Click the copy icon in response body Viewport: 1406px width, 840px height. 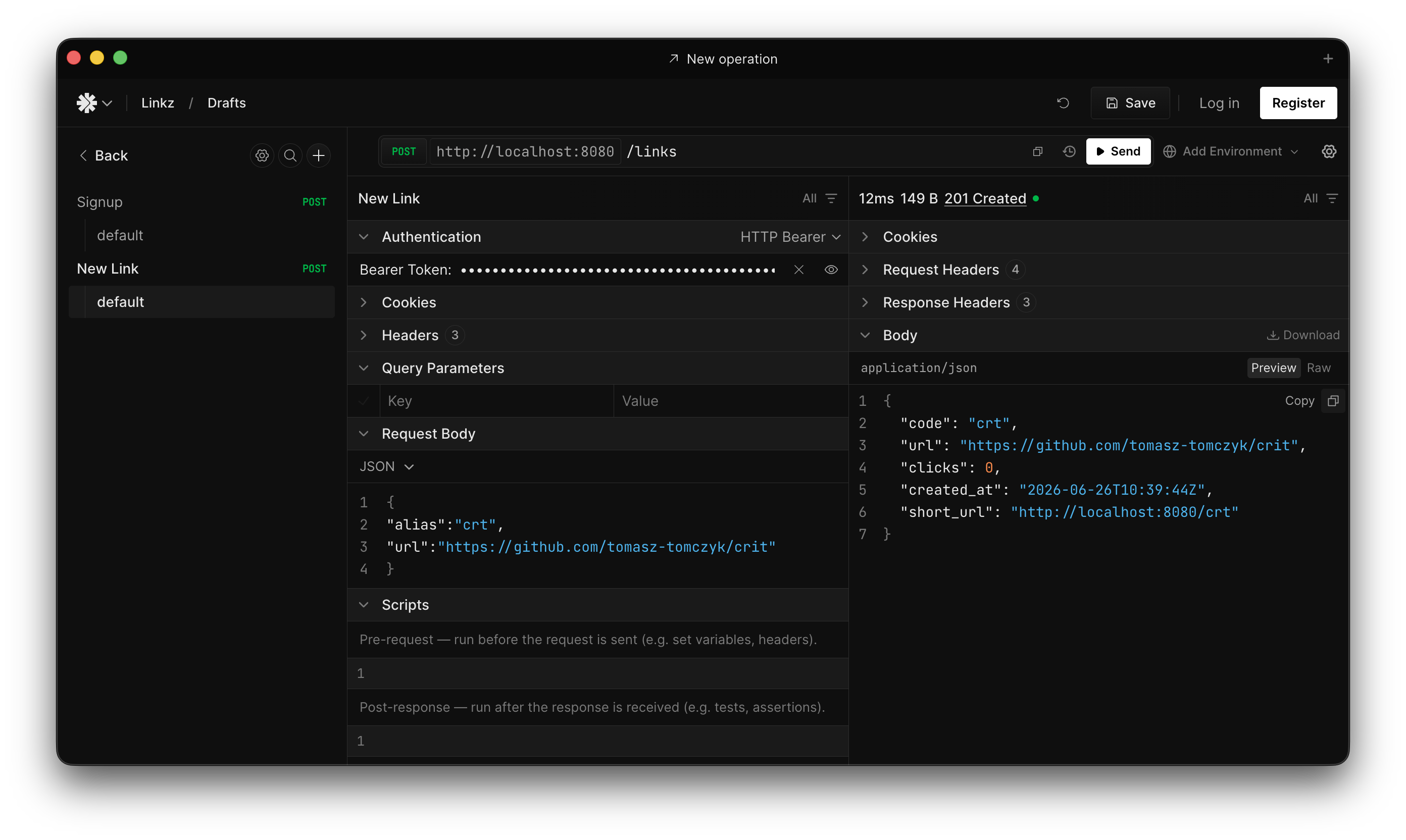pyautogui.click(x=1332, y=401)
